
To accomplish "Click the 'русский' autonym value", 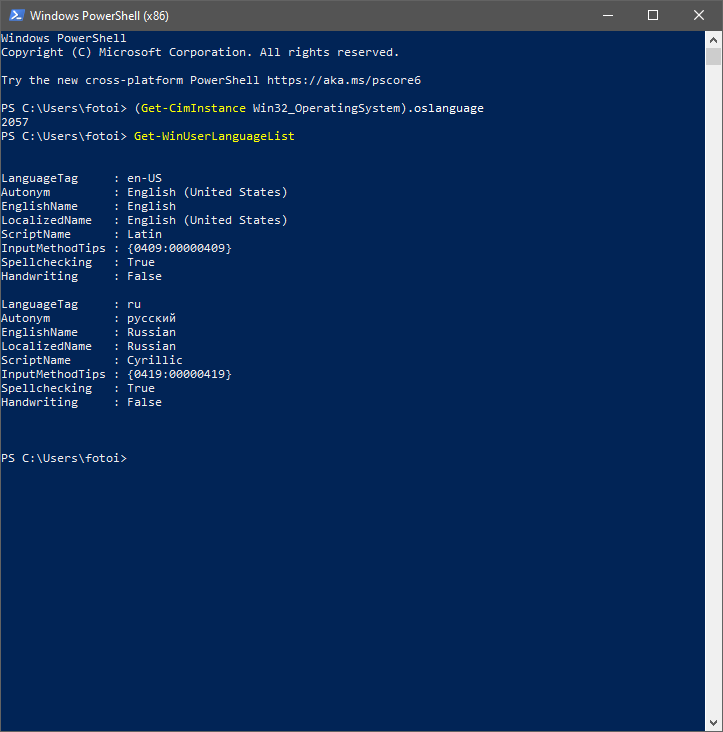I will click(151, 318).
